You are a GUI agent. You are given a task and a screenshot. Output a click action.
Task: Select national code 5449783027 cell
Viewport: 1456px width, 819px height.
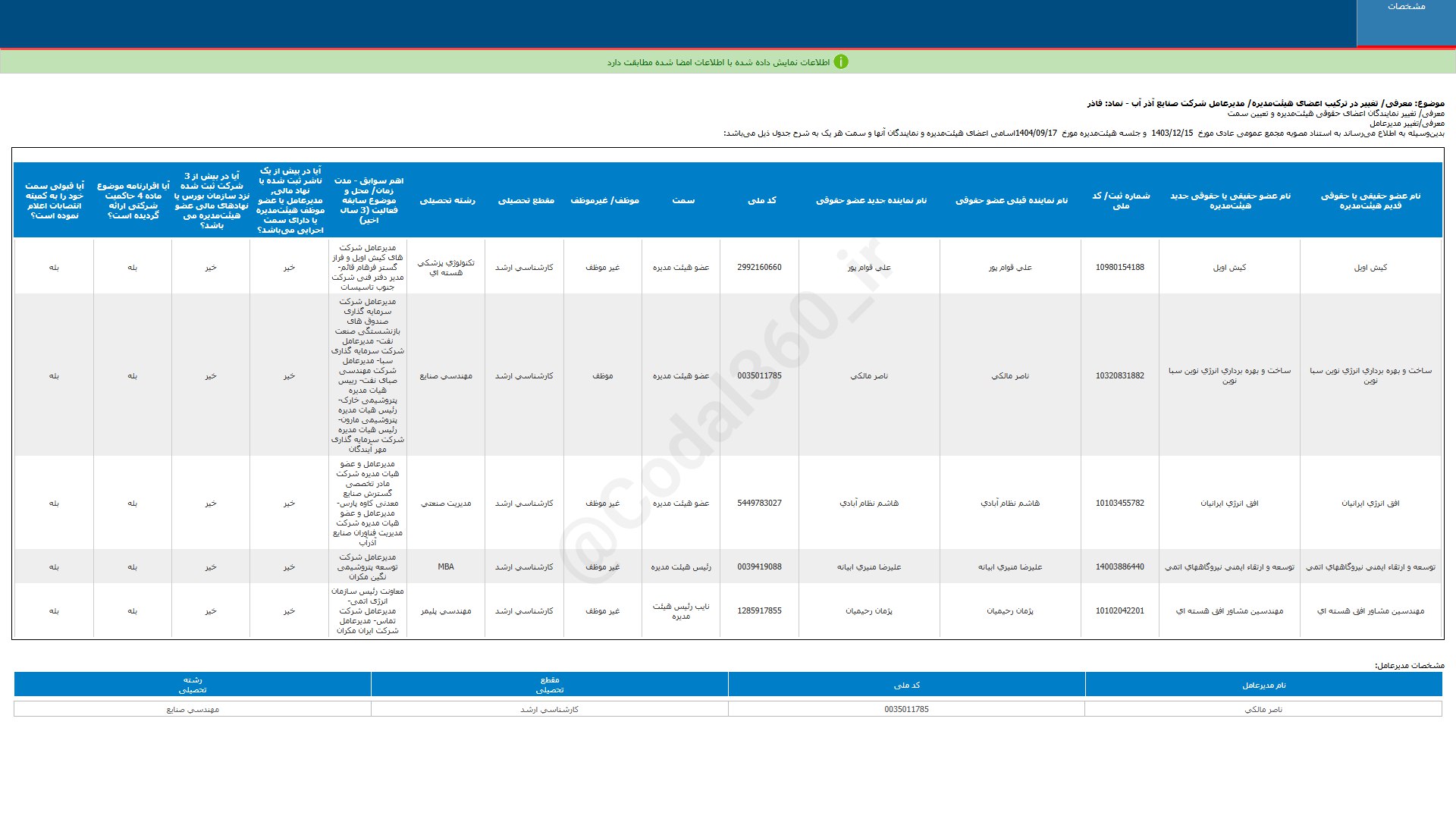point(759,504)
